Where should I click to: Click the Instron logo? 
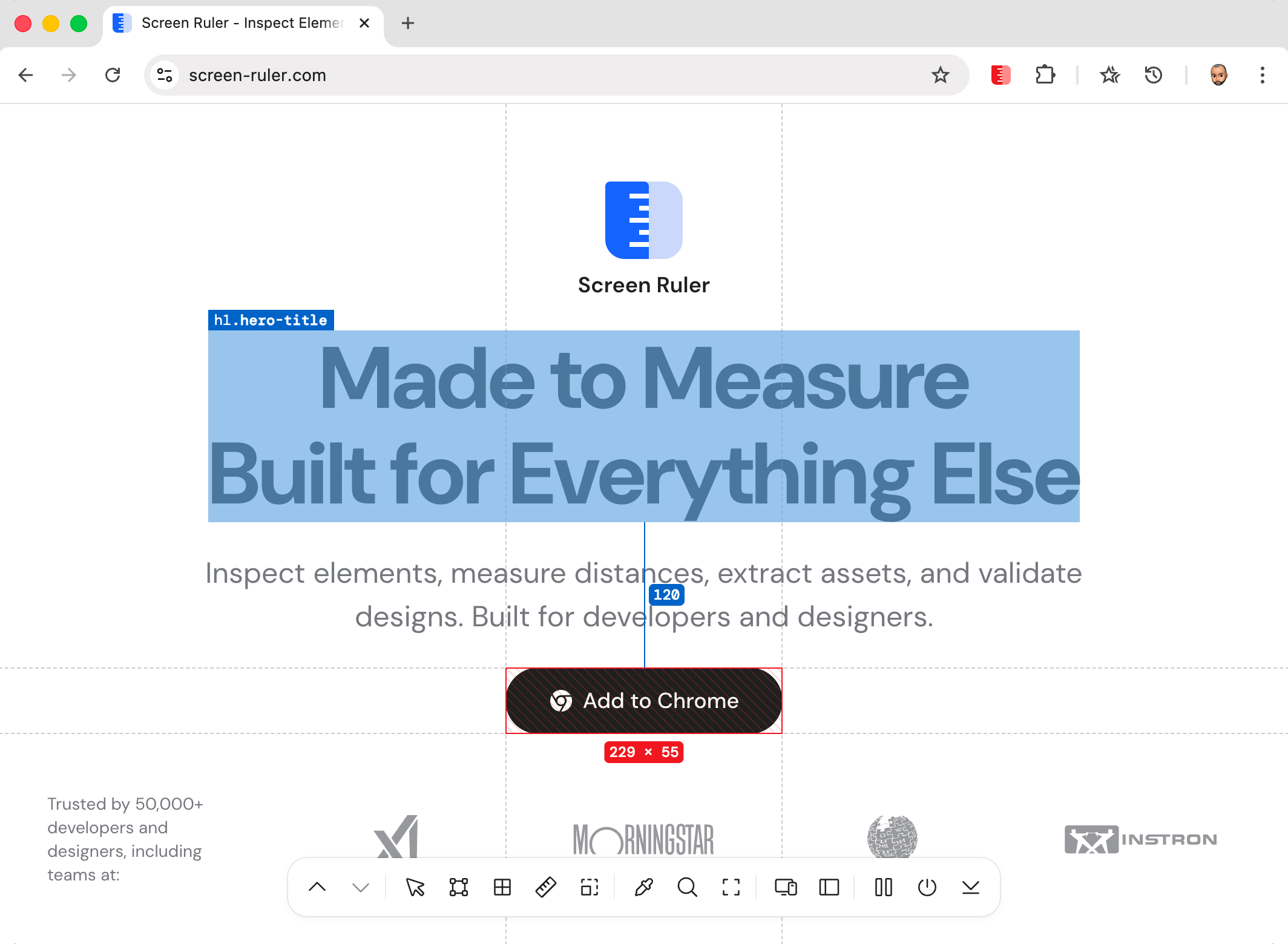[x=1141, y=839]
